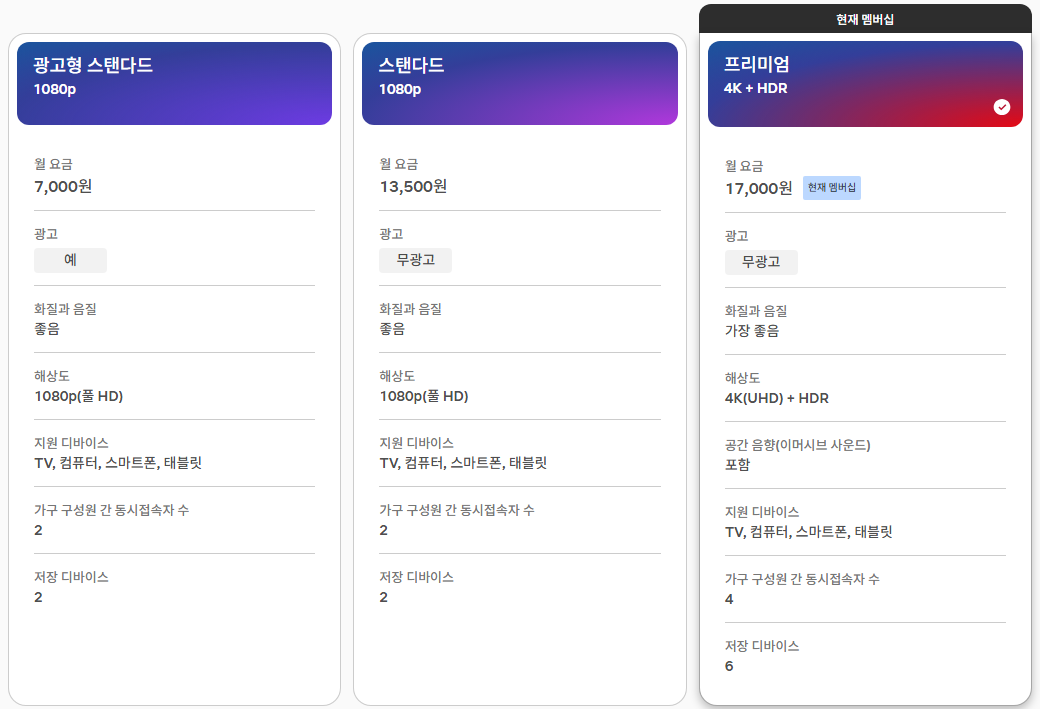
Task: Click the 13,500원 monthly price
Action: pos(413,186)
